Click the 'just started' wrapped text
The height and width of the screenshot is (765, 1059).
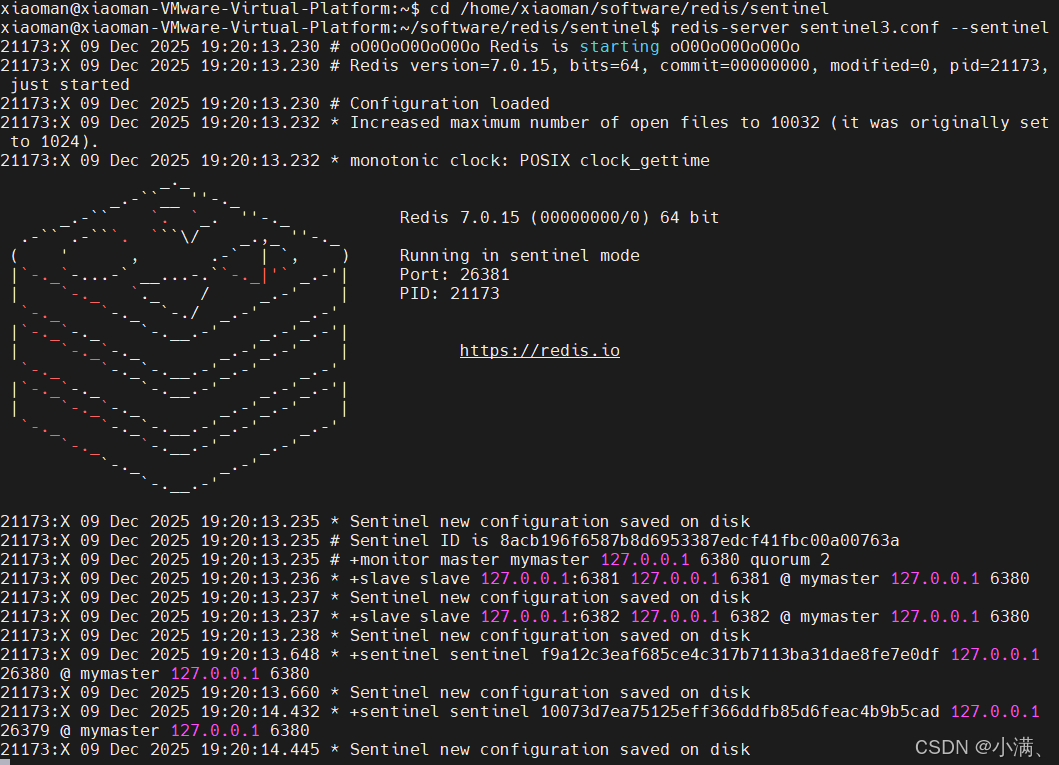tap(70, 84)
